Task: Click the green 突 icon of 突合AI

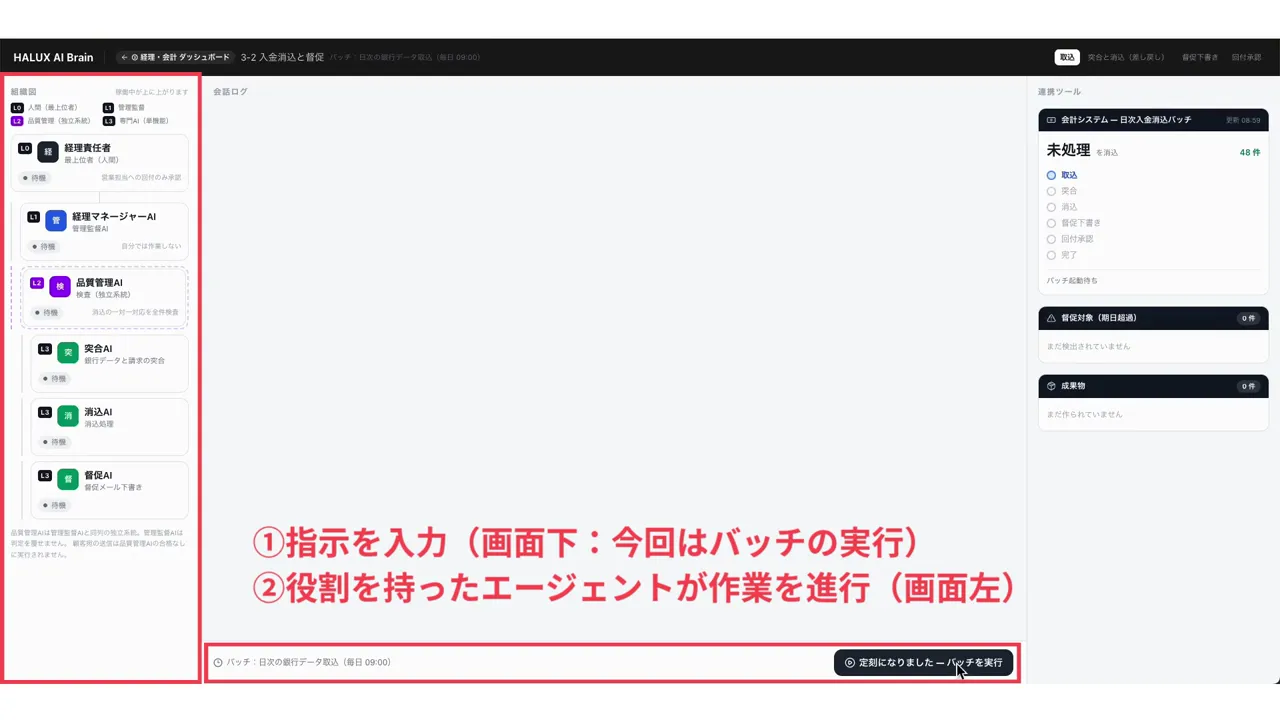Action: point(68,353)
